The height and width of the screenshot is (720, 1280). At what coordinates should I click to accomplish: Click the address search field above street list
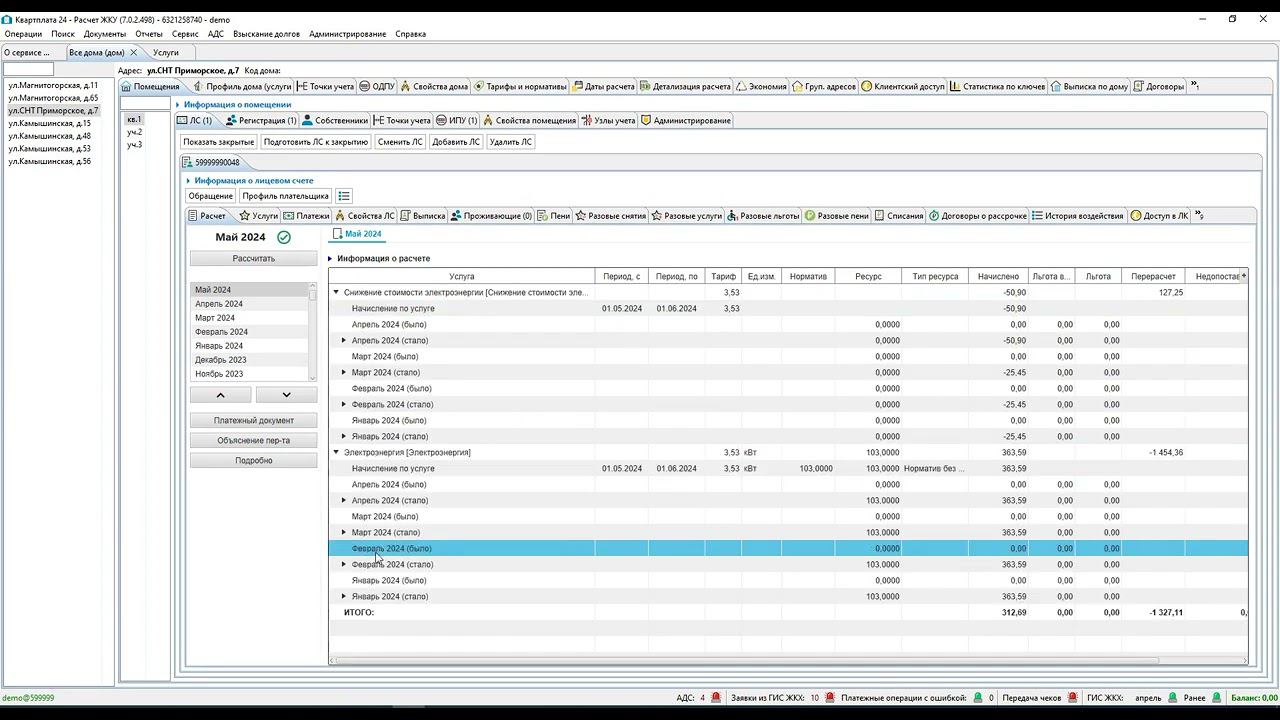tap(29, 69)
